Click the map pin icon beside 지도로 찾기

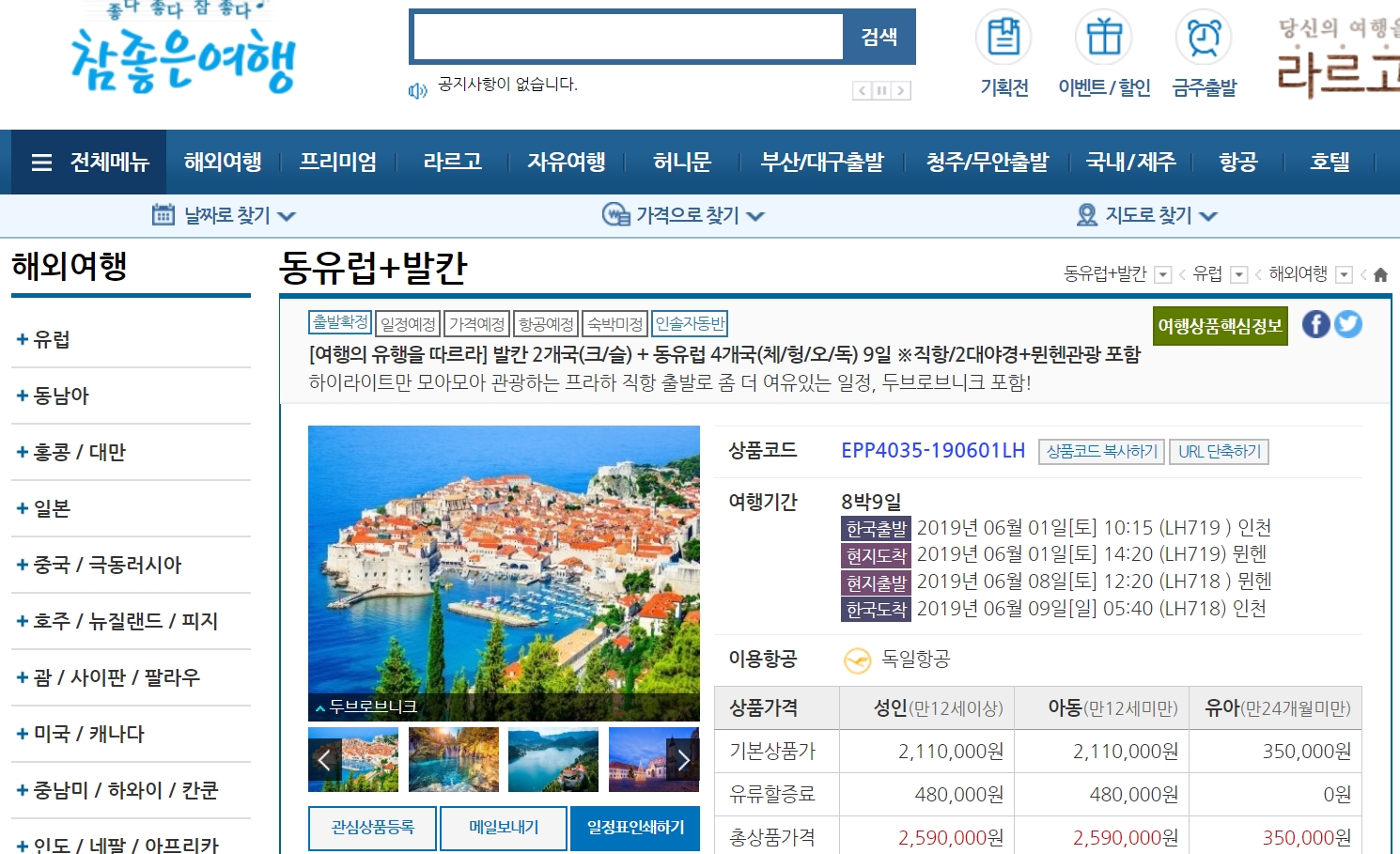[1087, 215]
